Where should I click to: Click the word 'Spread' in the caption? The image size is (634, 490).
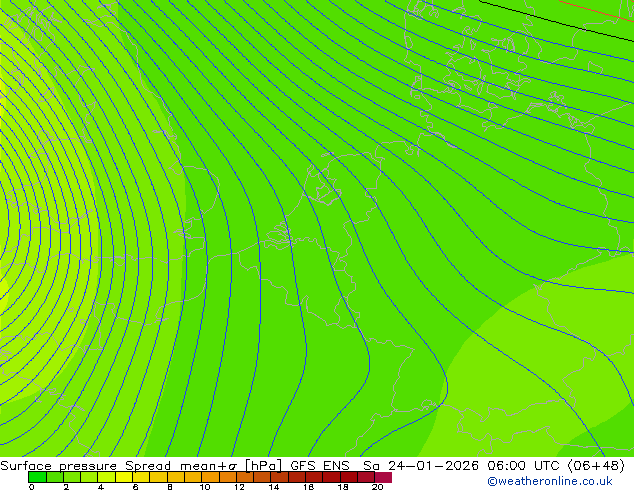coord(148,466)
